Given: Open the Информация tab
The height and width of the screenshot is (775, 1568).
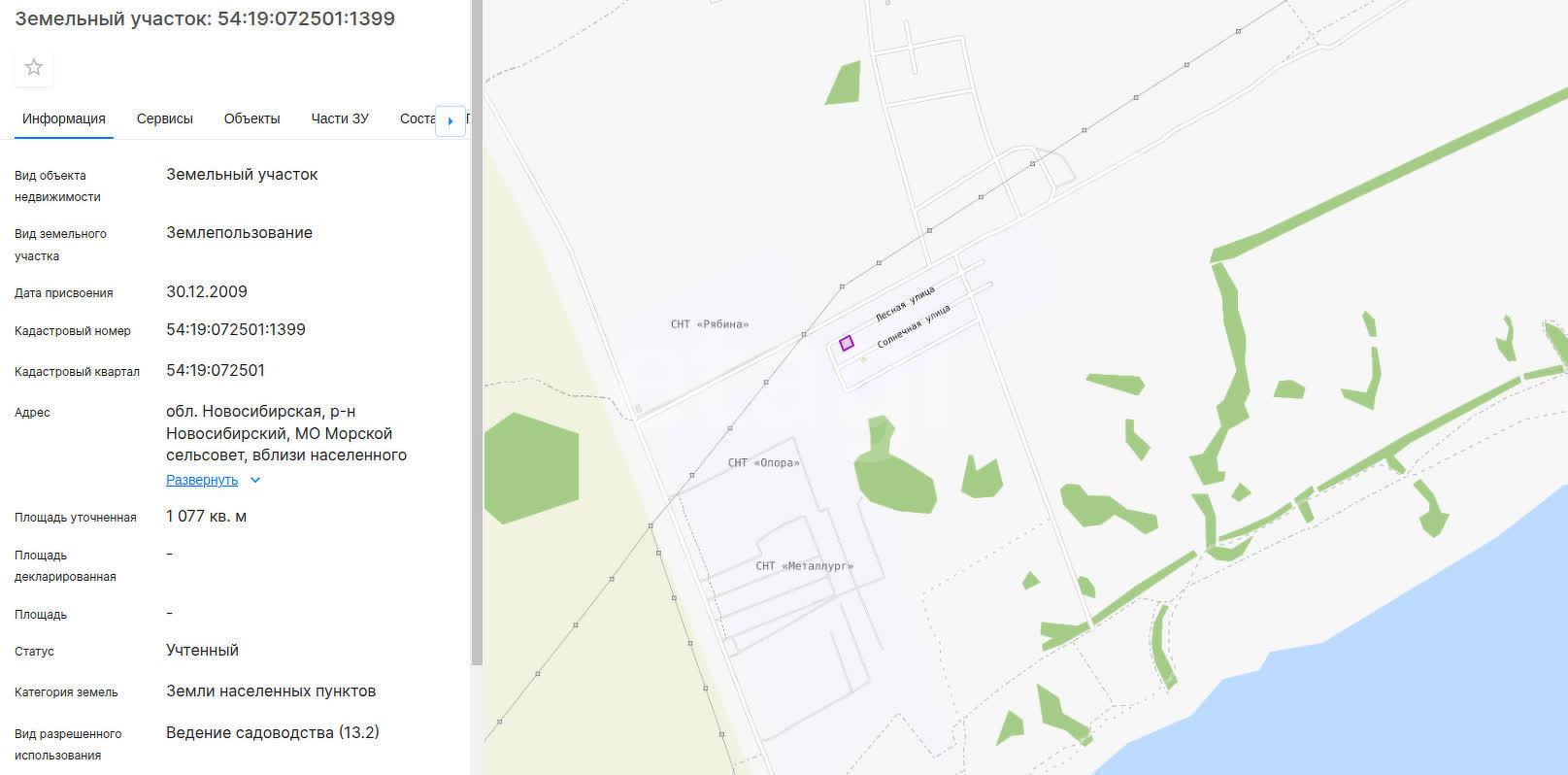Looking at the screenshot, I should point(64,118).
